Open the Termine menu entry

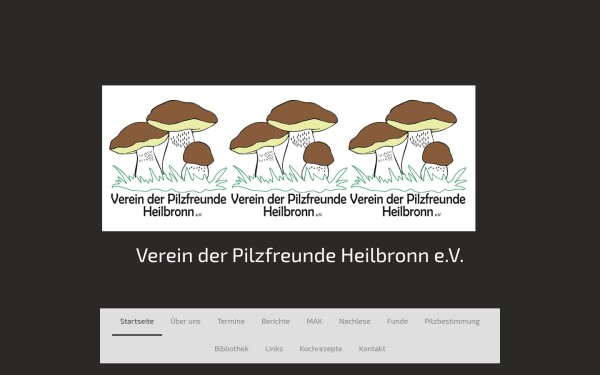pyautogui.click(x=231, y=321)
